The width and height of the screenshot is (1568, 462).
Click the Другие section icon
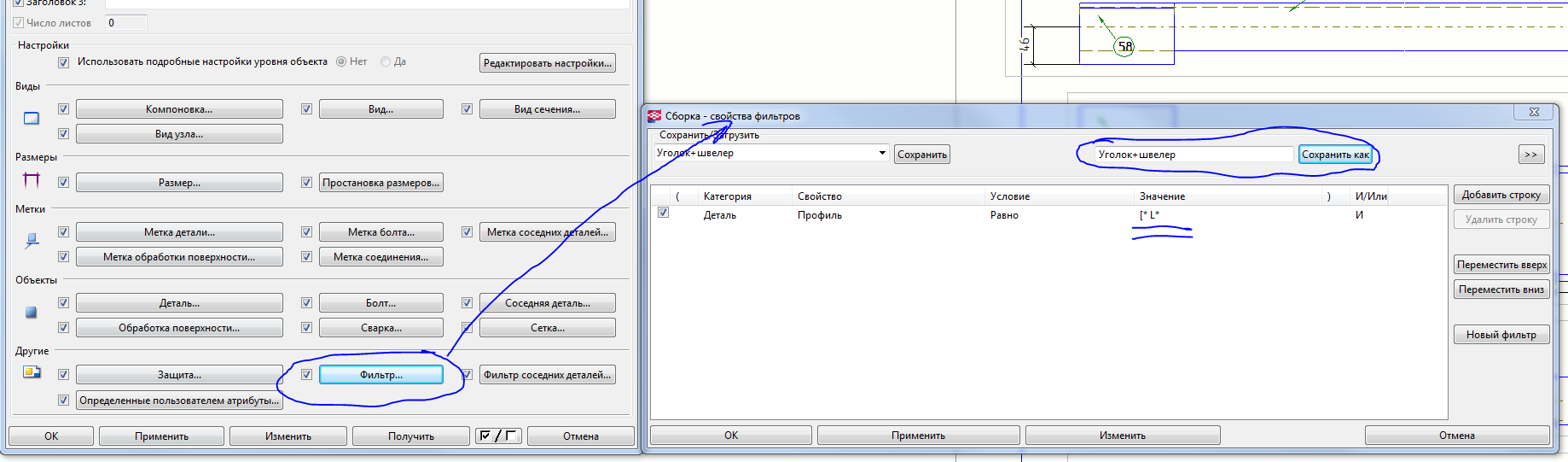(x=32, y=371)
